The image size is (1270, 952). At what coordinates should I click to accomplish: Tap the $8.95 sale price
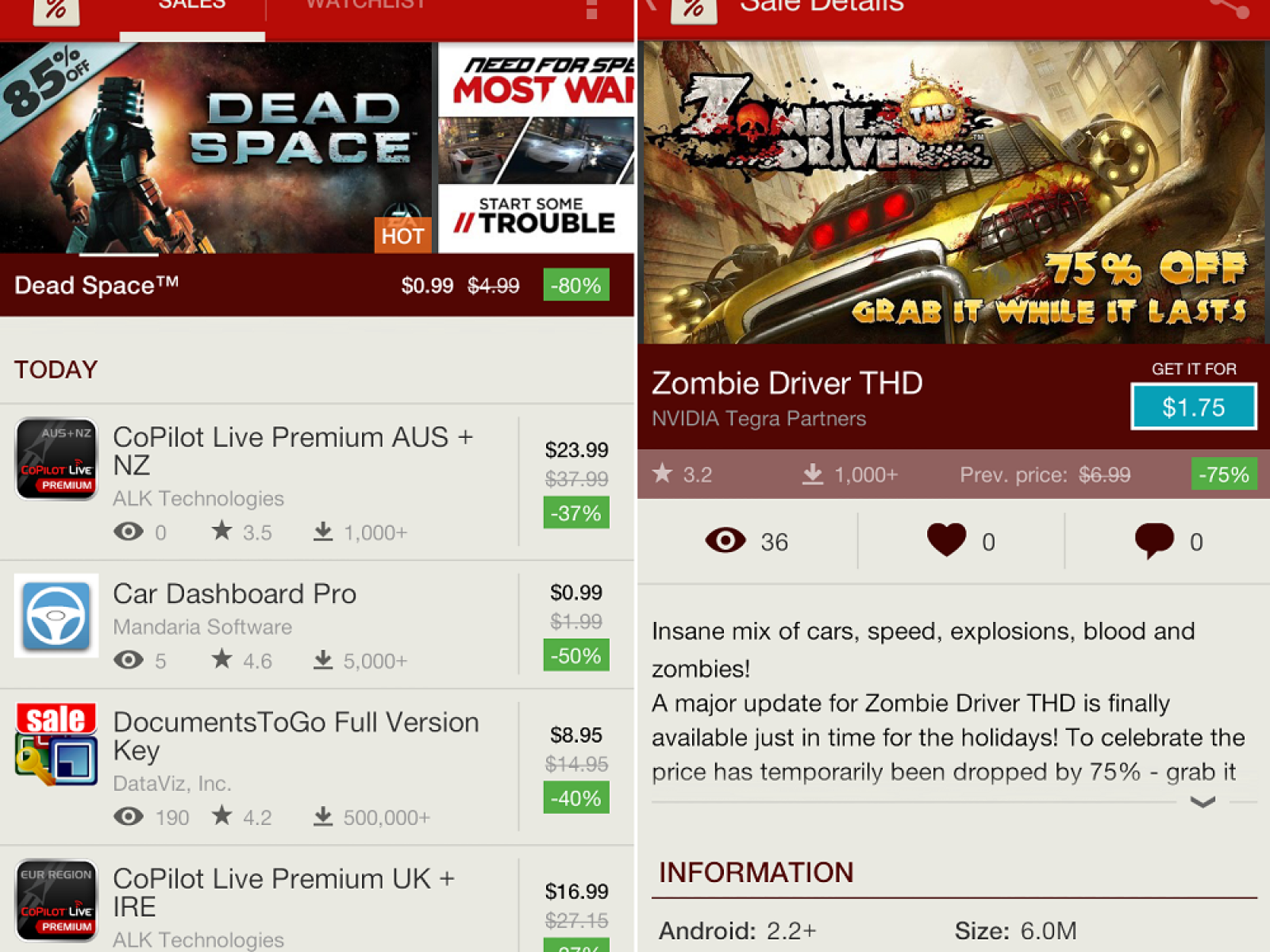pos(576,735)
